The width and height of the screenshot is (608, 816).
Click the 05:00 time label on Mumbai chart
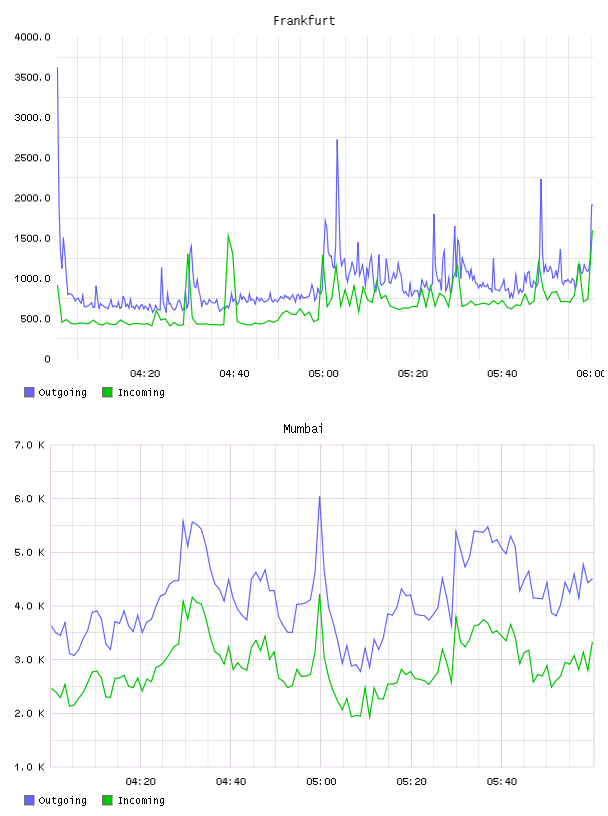click(321, 782)
